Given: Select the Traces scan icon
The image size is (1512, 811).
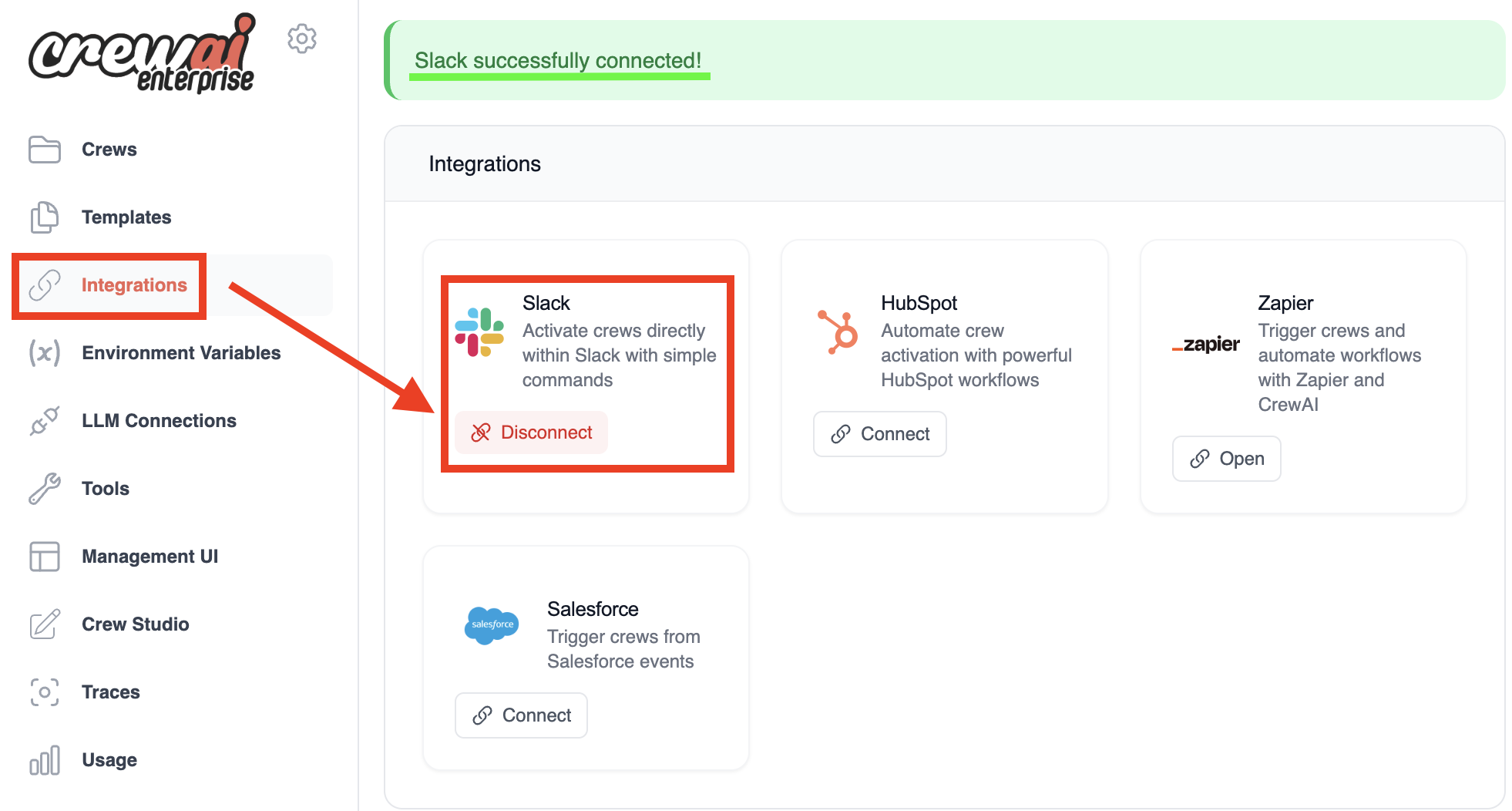Looking at the screenshot, I should [44, 692].
